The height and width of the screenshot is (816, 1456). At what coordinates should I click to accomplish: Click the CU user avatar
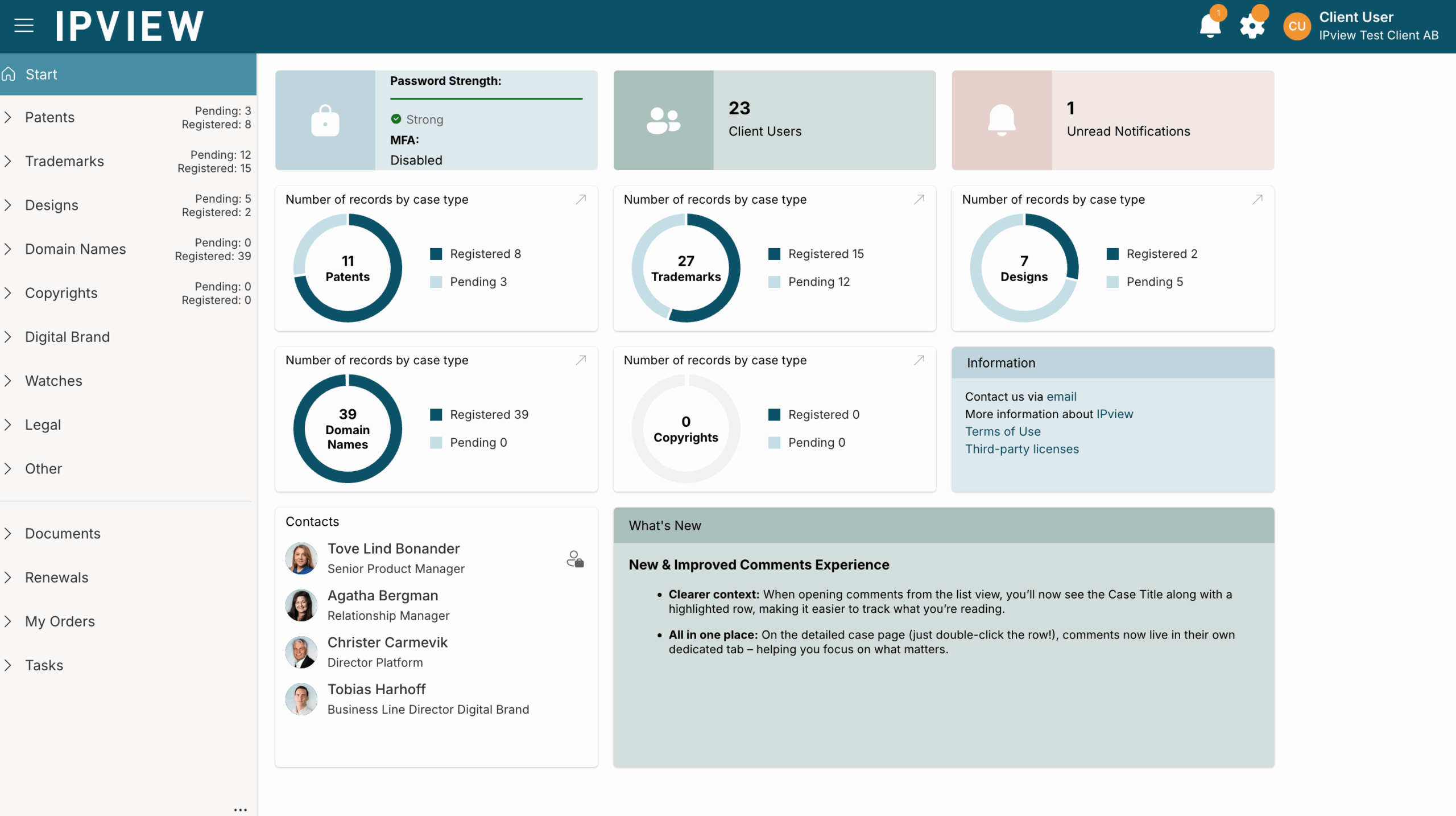[x=1297, y=26]
